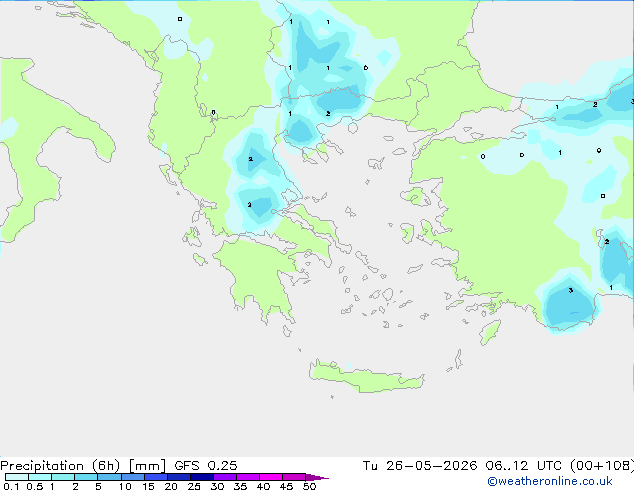Screen dimensions: 634x490
Task: Click the legend label "30"
Action: click(x=217, y=486)
